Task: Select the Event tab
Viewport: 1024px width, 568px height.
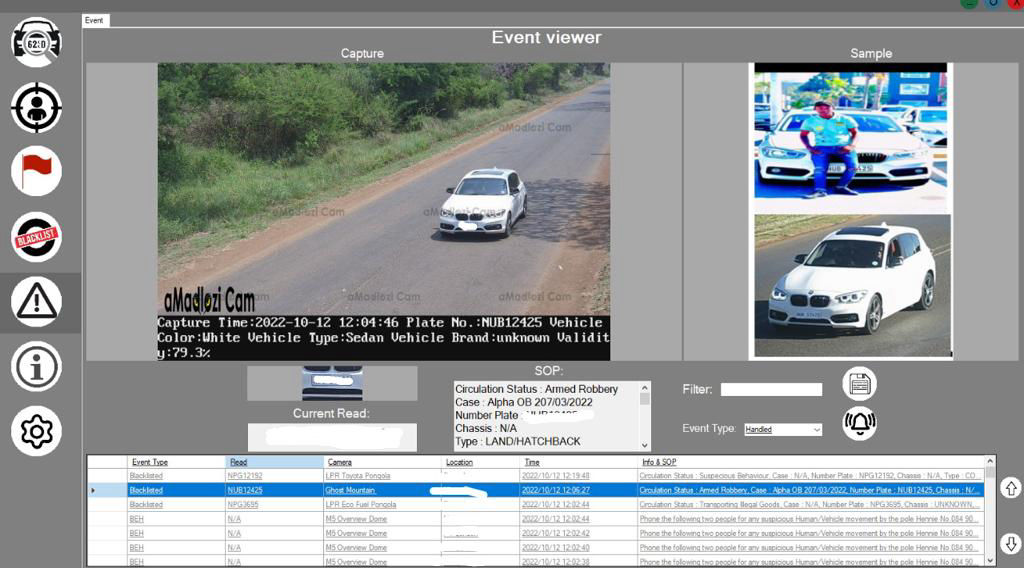Action: pos(95,20)
